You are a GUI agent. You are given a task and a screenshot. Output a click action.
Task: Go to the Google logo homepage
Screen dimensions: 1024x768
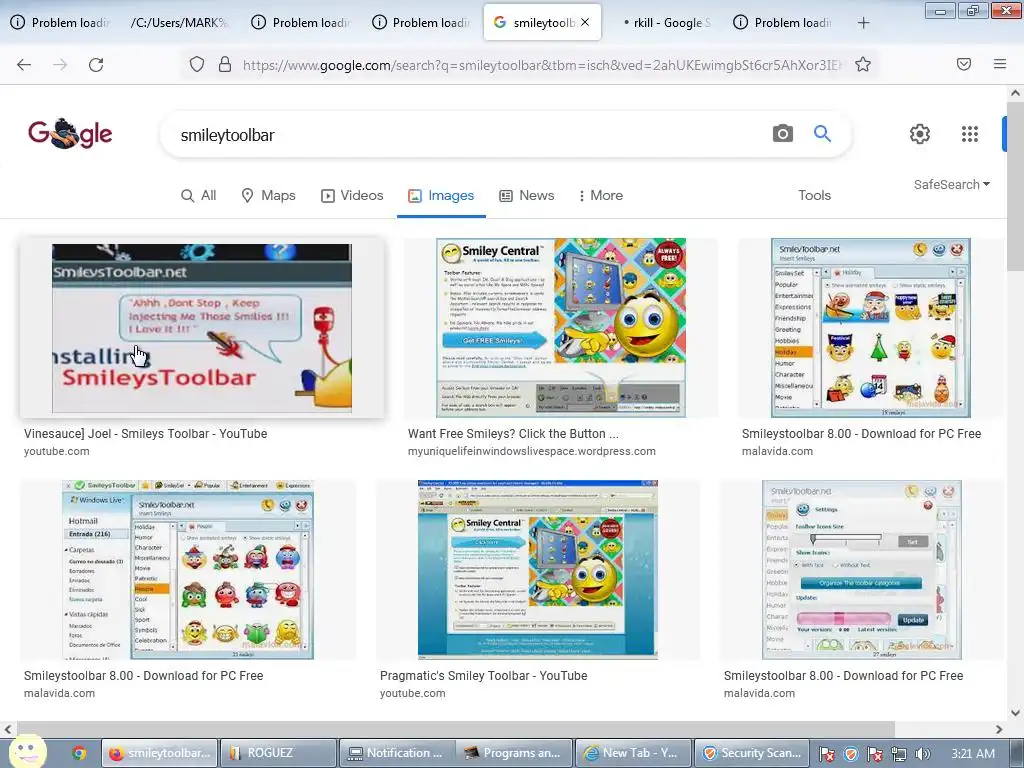70,134
